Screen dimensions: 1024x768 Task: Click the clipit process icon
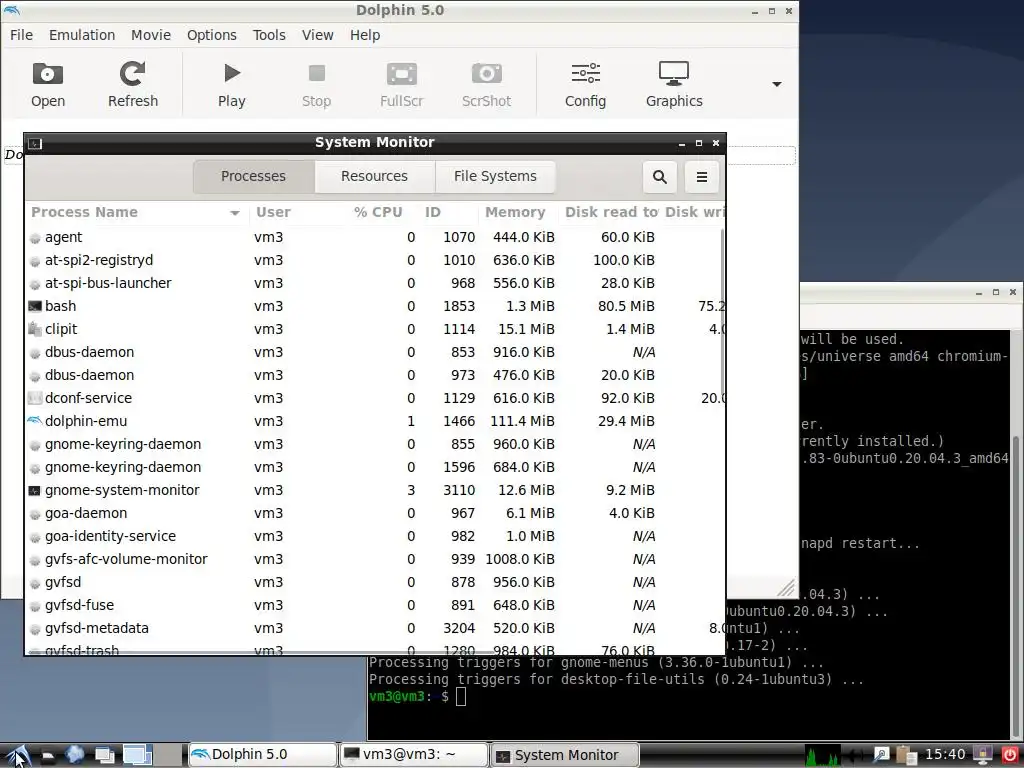[35, 329]
